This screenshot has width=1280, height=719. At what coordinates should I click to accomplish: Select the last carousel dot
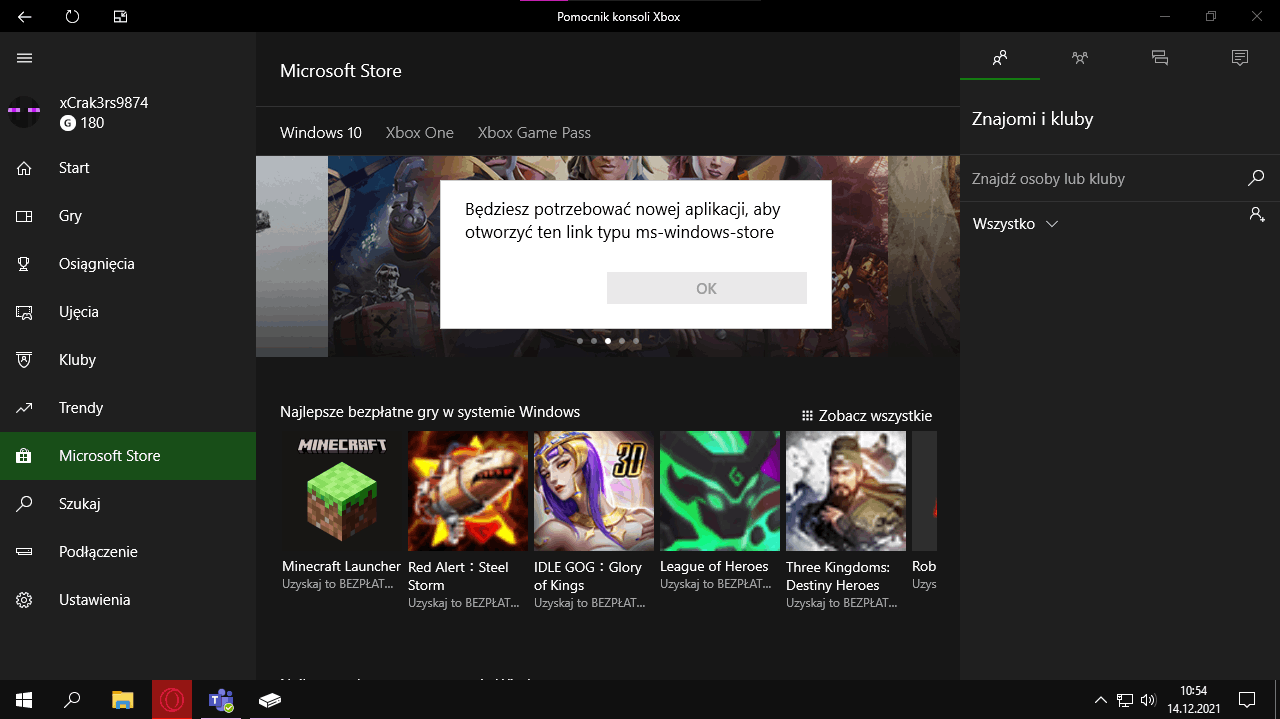point(636,341)
